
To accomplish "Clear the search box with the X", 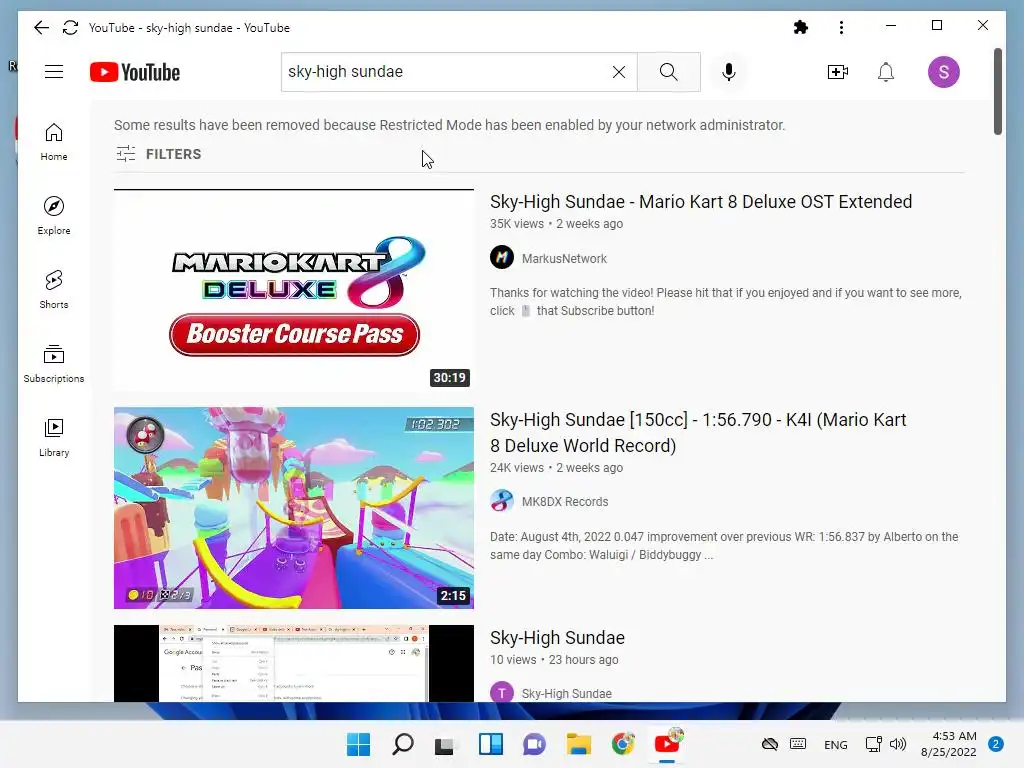I will (618, 72).
